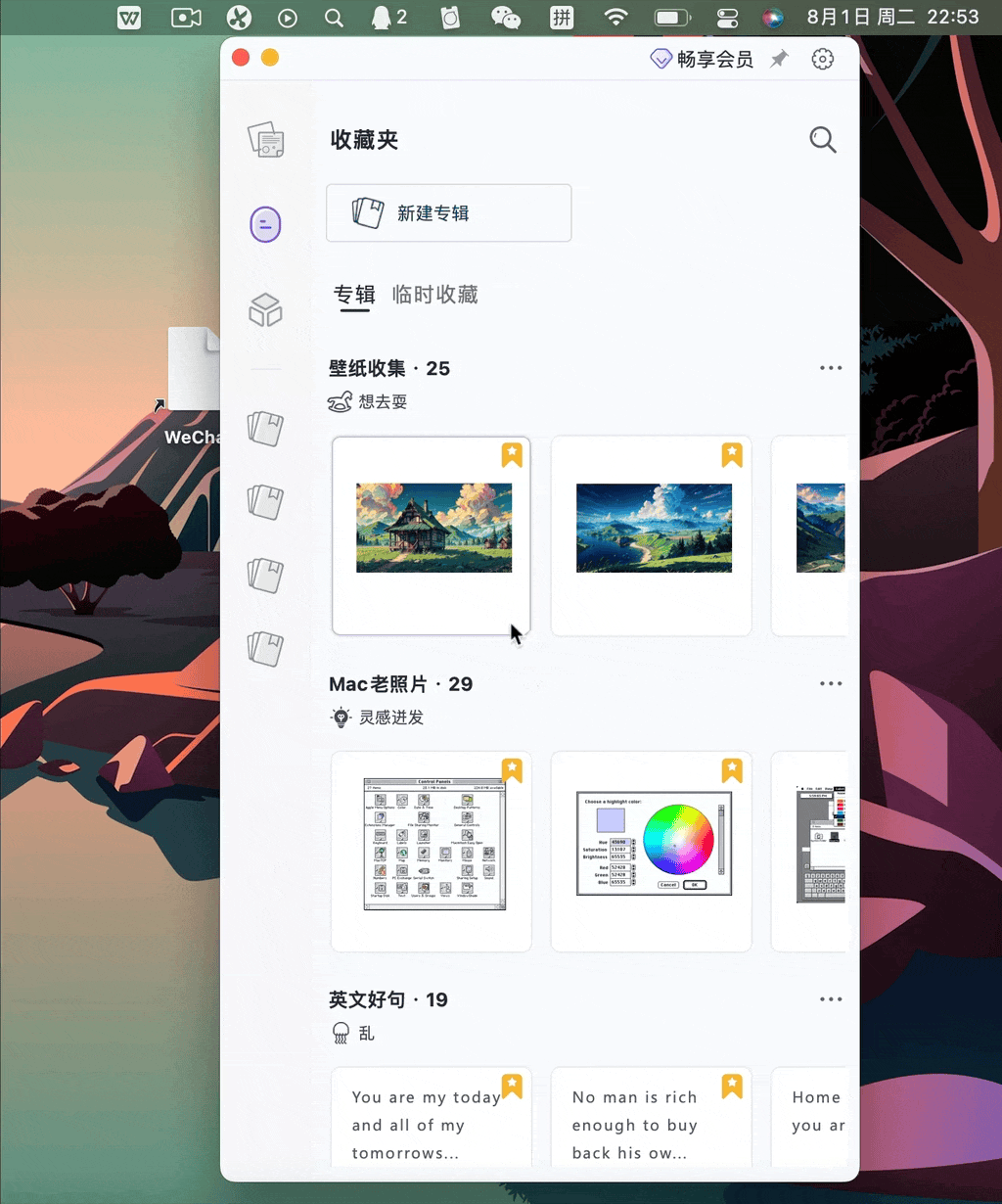Select the cottage landscape wallpaper thumbnail

(x=432, y=535)
